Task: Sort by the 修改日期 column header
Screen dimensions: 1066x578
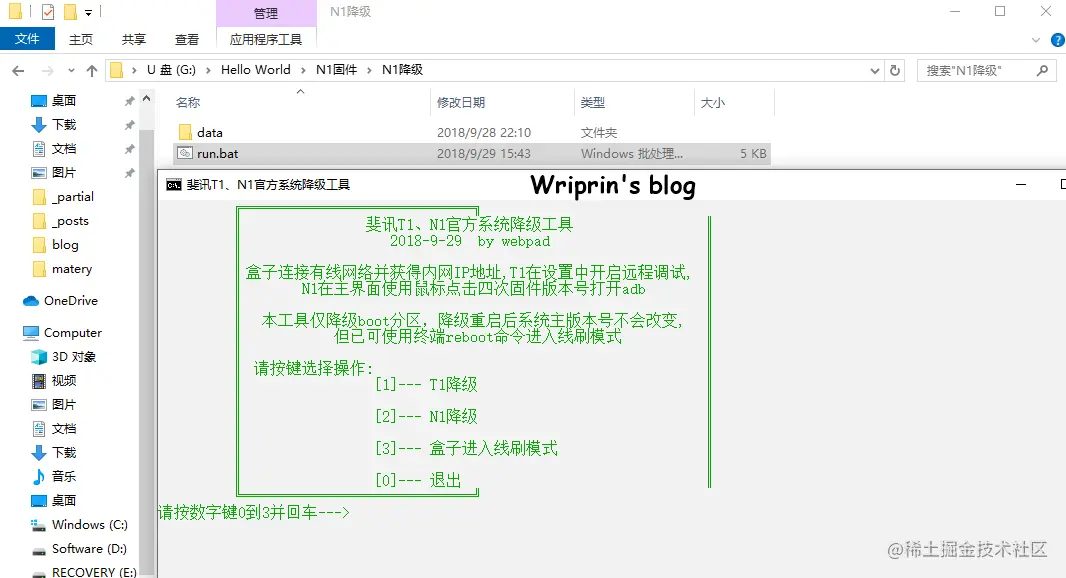Action: click(460, 103)
